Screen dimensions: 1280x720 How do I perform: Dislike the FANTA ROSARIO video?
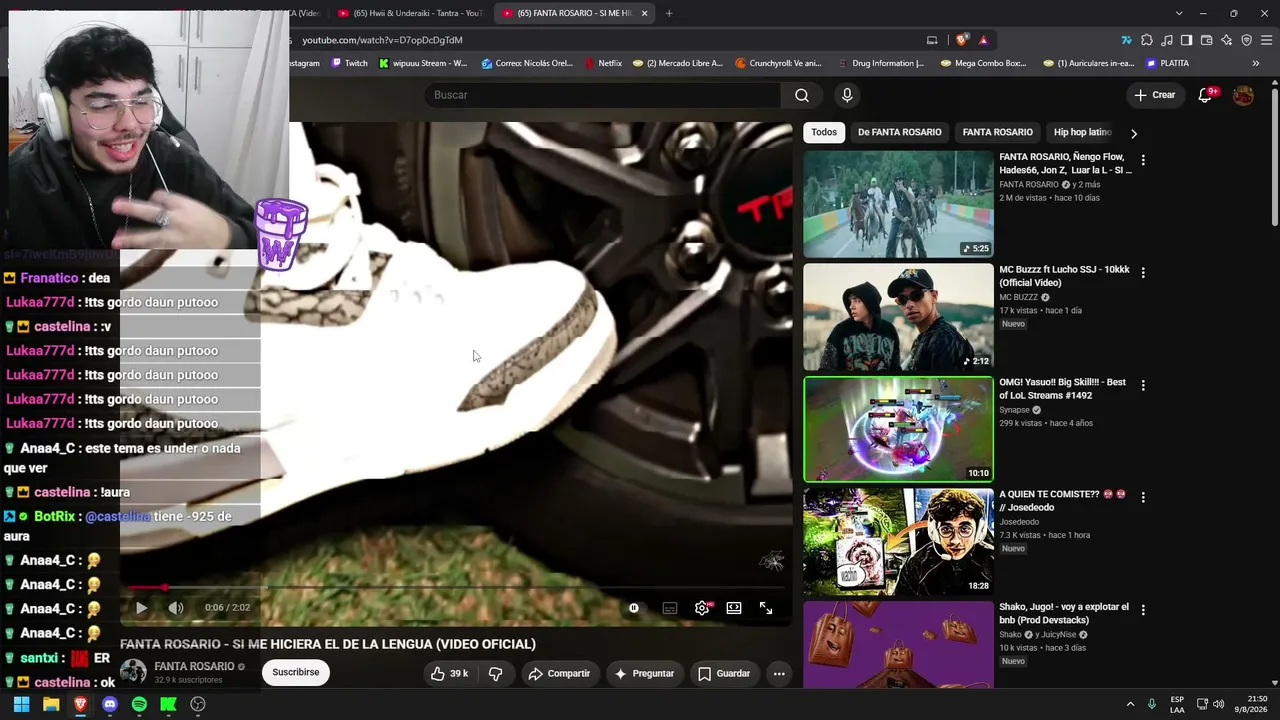point(496,674)
